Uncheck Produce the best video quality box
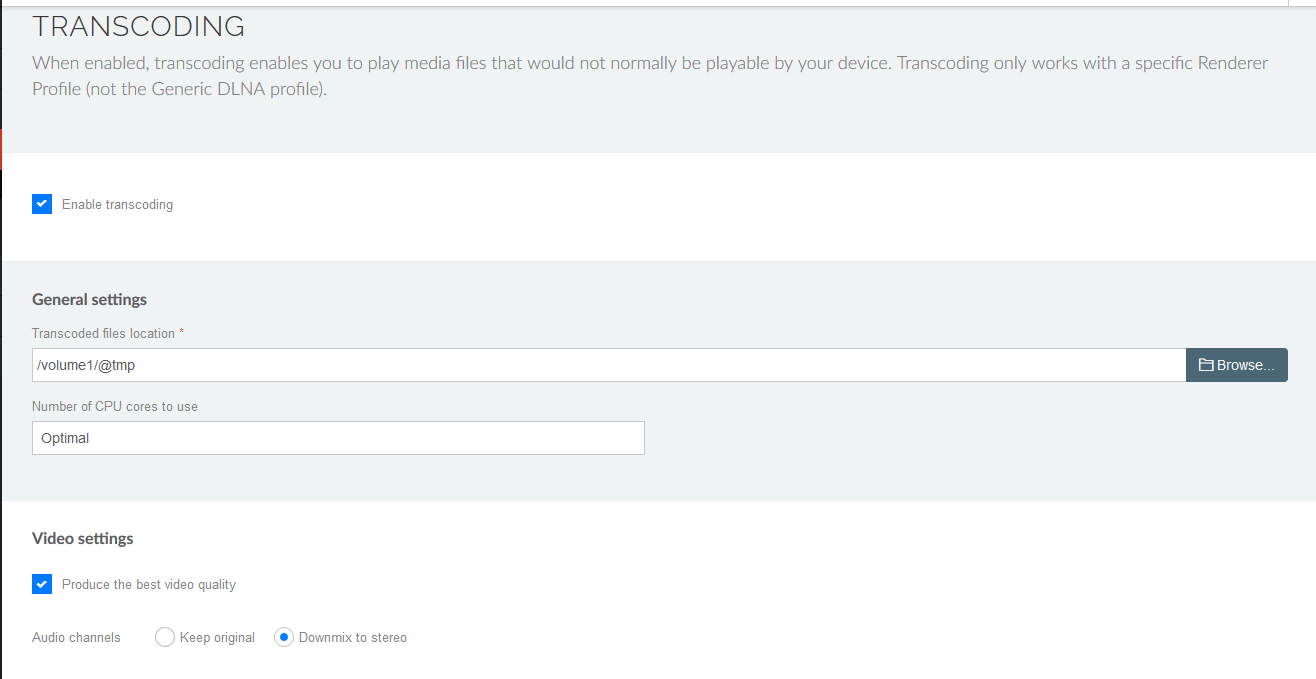Image resolution: width=1316 pixels, height=679 pixels. pos(42,584)
